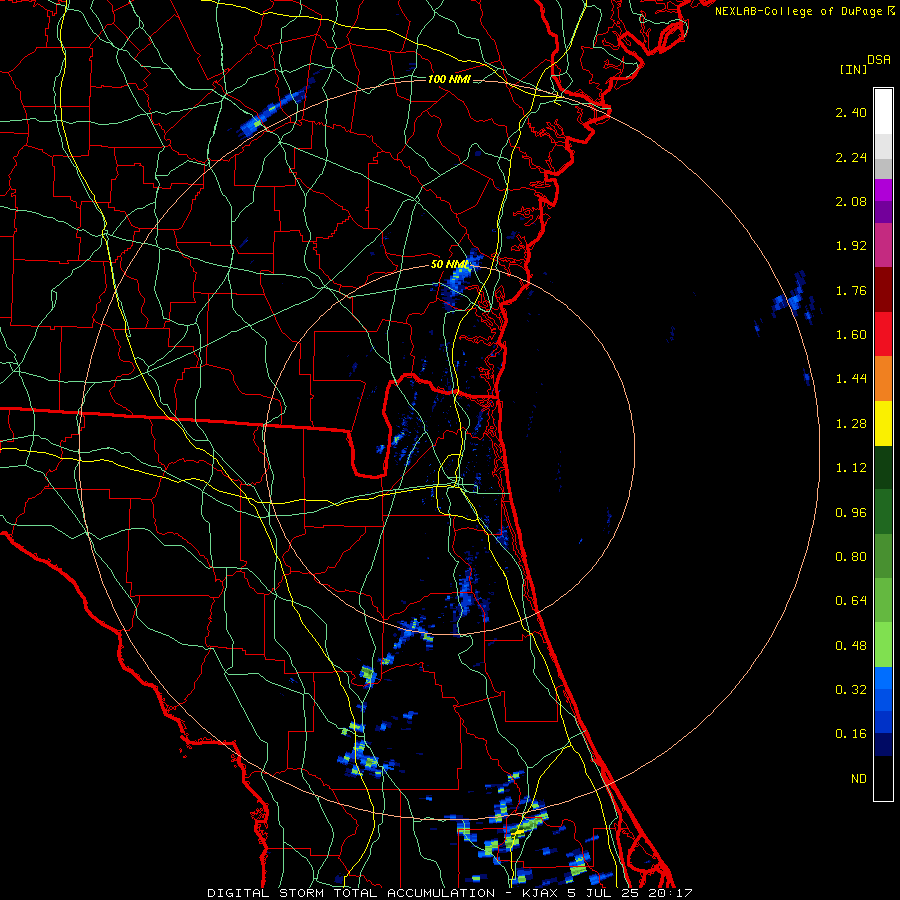Screen dimensions: 900x900
Task: Click the 100 NMI range ring label
Action: pos(449,79)
